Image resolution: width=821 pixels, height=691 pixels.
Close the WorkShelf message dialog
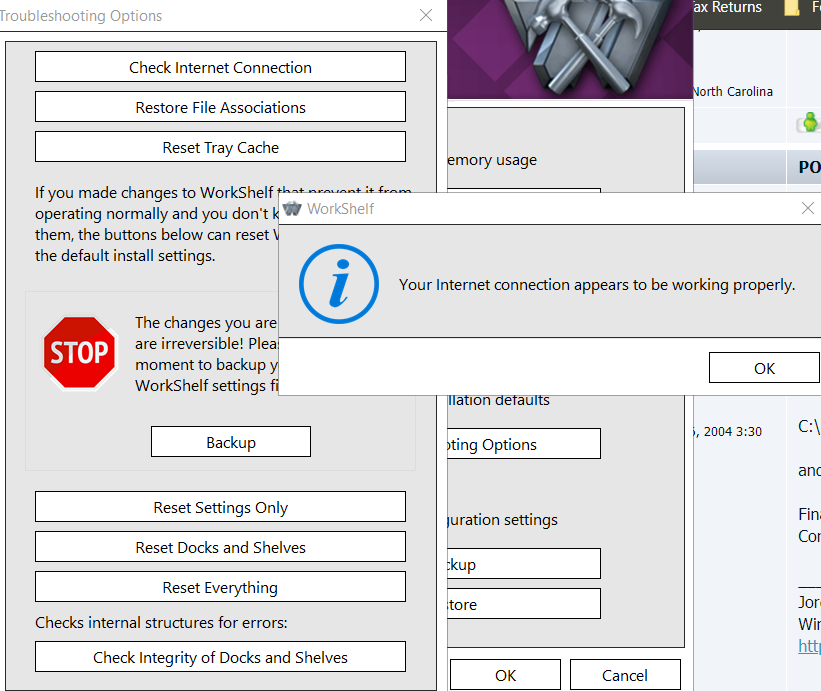click(x=808, y=208)
